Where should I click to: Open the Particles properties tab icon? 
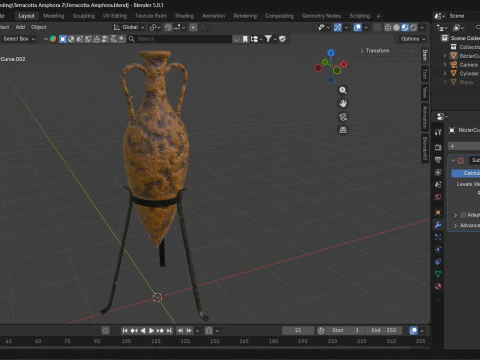point(438,237)
